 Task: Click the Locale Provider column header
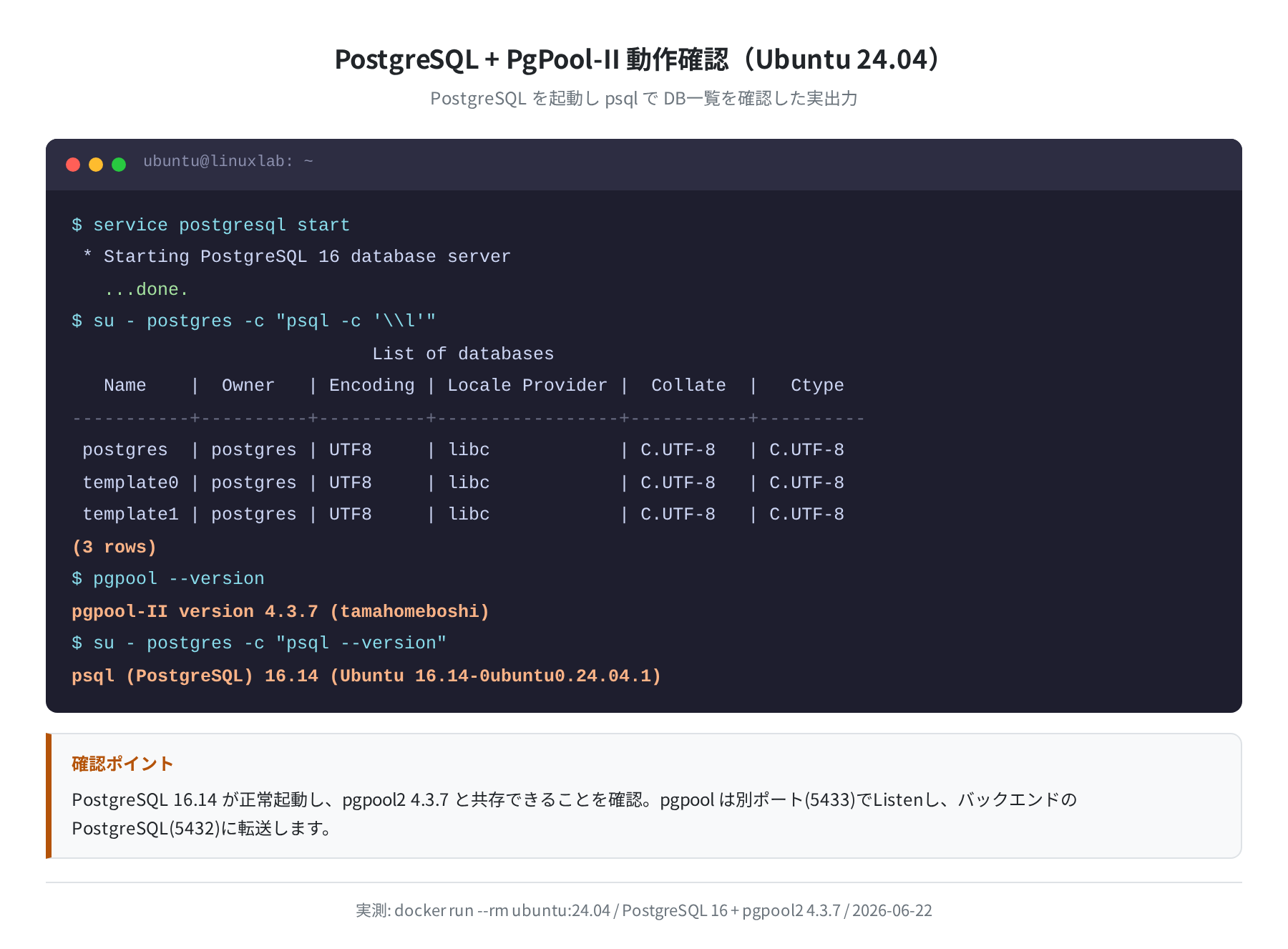tap(527, 386)
